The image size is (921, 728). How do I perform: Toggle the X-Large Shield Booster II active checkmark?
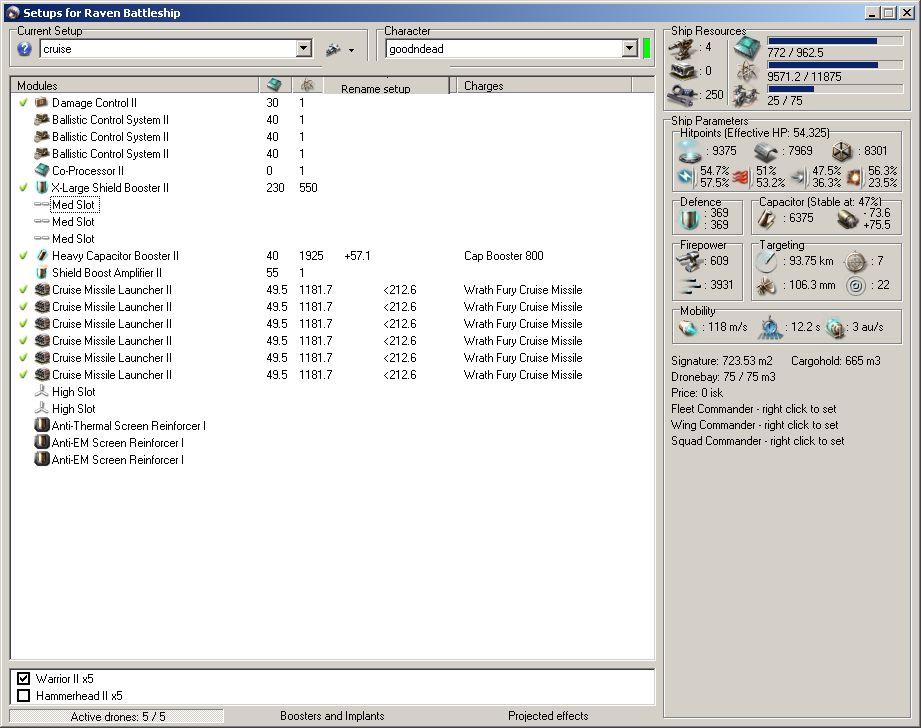23,188
